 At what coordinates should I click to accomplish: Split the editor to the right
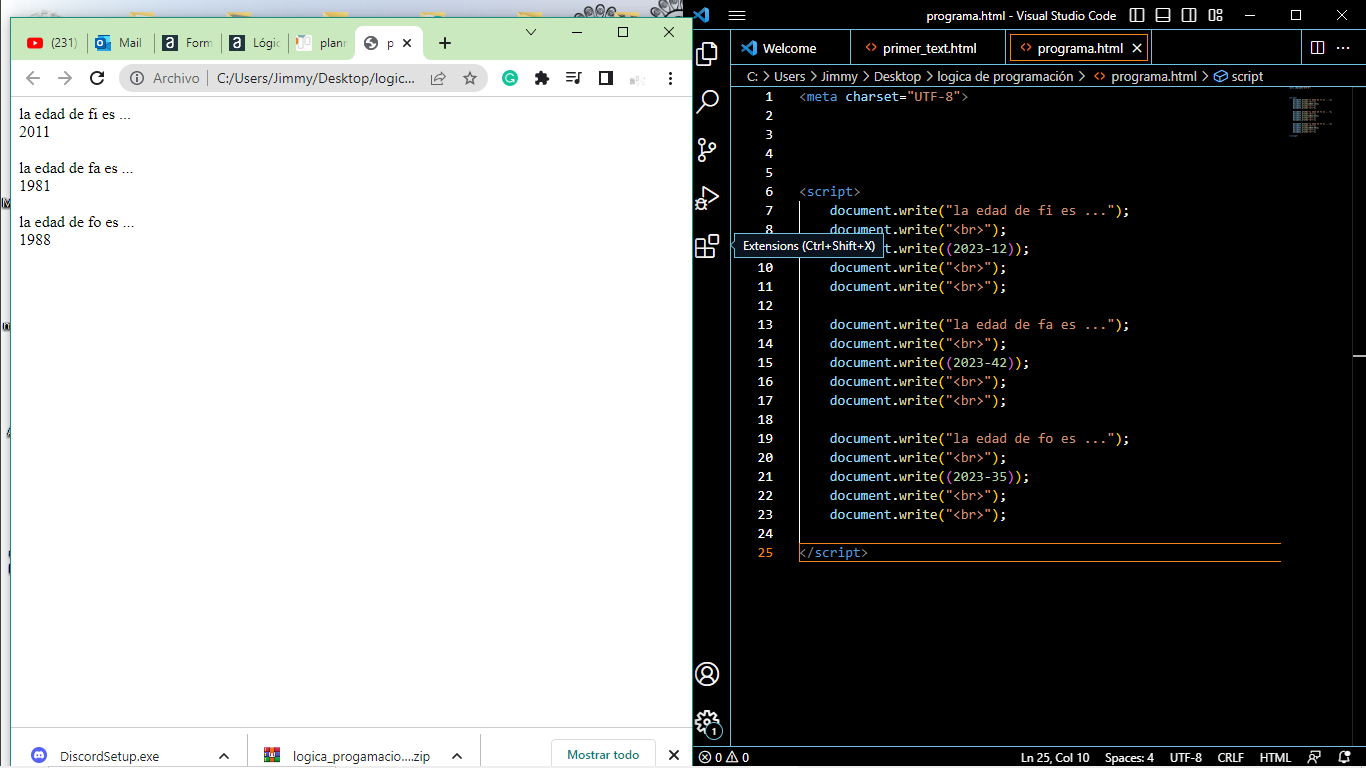(1317, 47)
